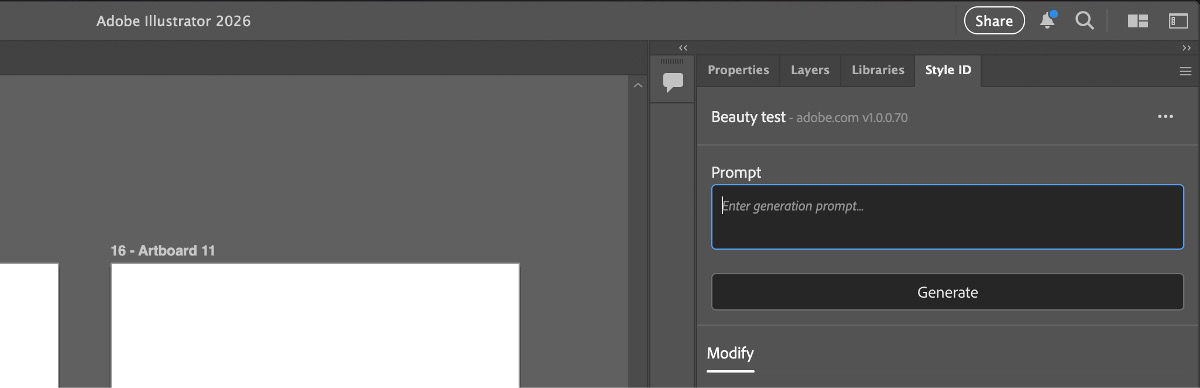Screen dimensions: 1200x388
Task: Collapse the icon dock with double arrows
Action: [x=683, y=48]
